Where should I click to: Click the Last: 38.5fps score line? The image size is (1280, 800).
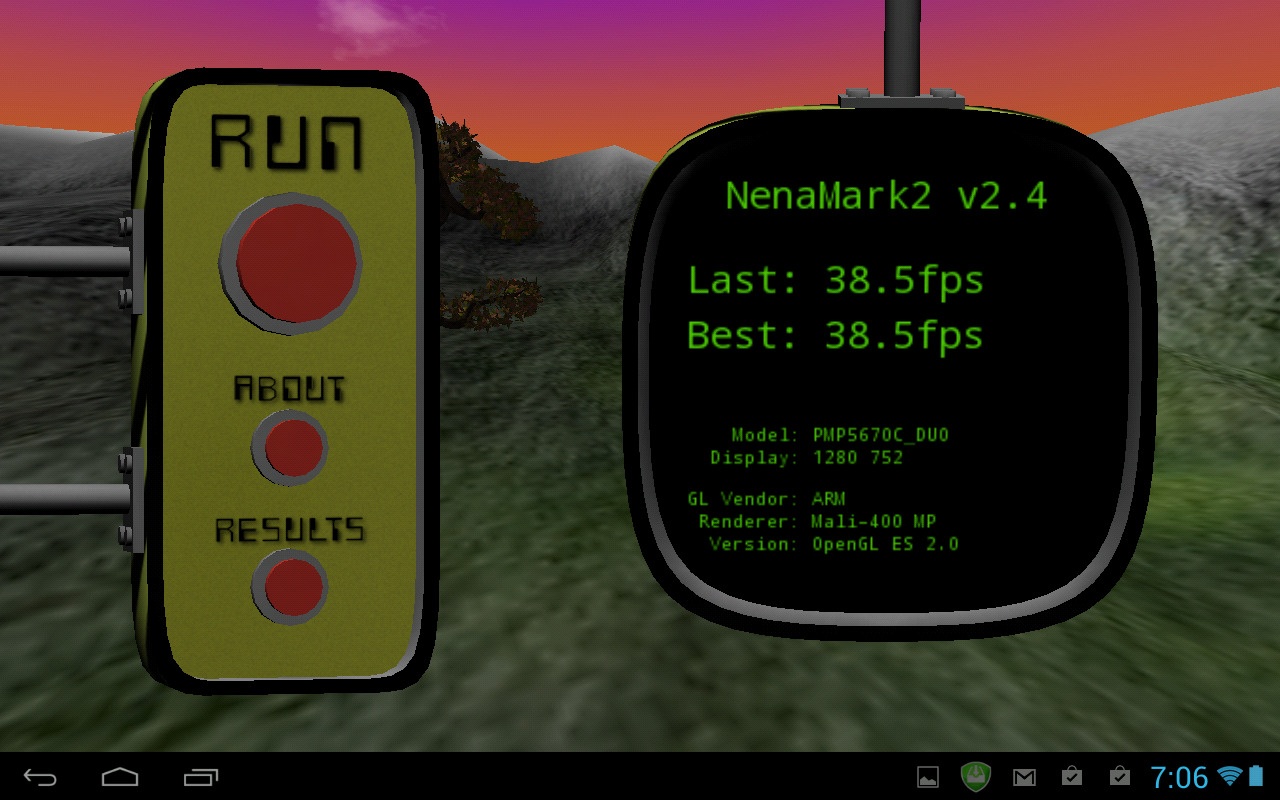tap(836, 281)
